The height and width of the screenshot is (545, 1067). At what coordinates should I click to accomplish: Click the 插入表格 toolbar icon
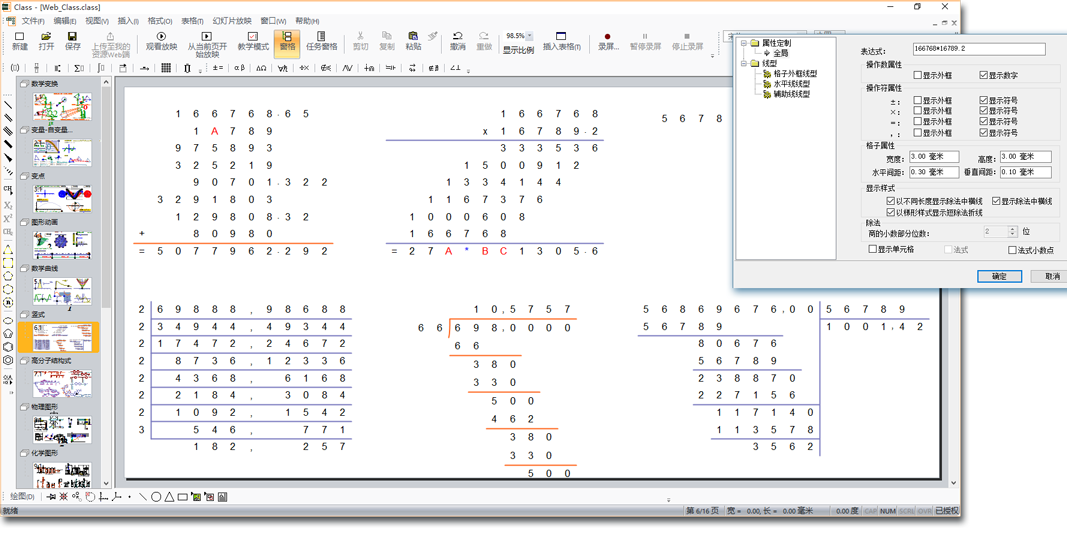tap(561, 40)
